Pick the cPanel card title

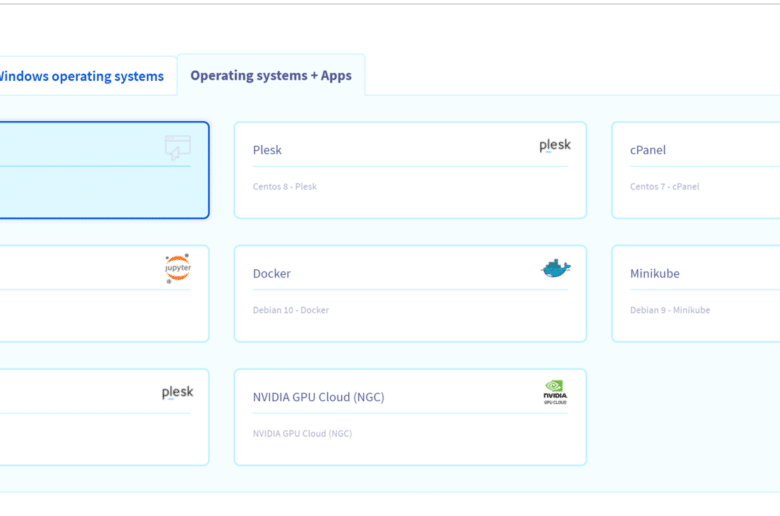pos(648,150)
